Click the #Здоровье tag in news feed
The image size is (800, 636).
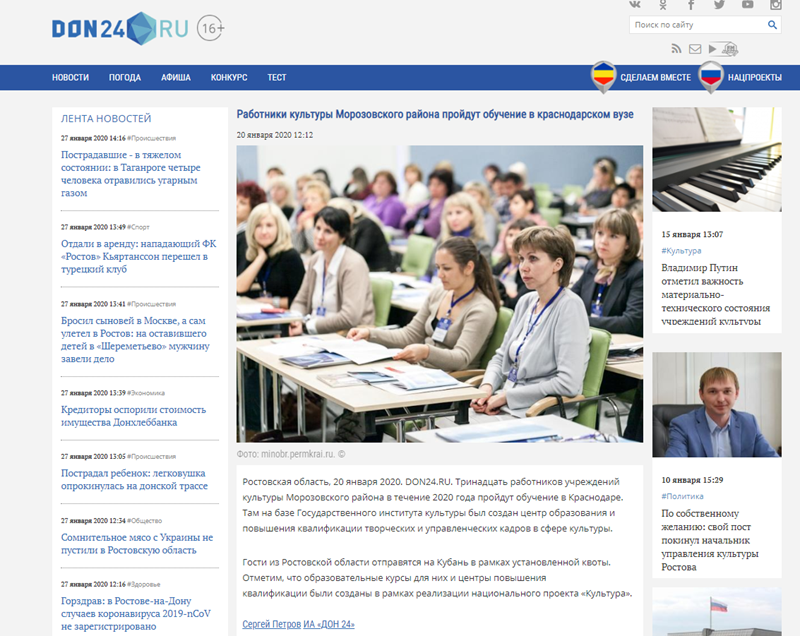pos(144,584)
